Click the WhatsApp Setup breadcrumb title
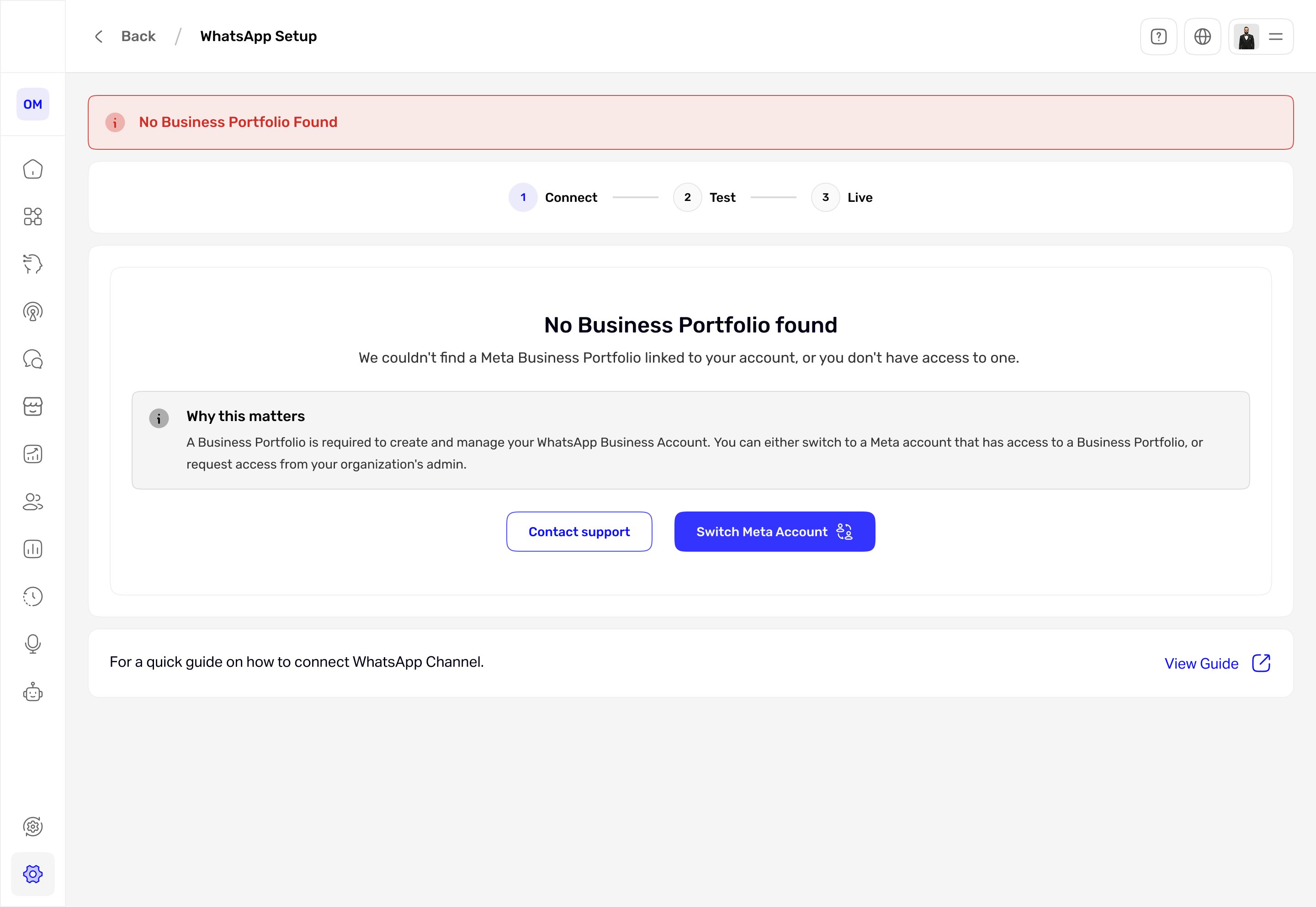 click(259, 37)
